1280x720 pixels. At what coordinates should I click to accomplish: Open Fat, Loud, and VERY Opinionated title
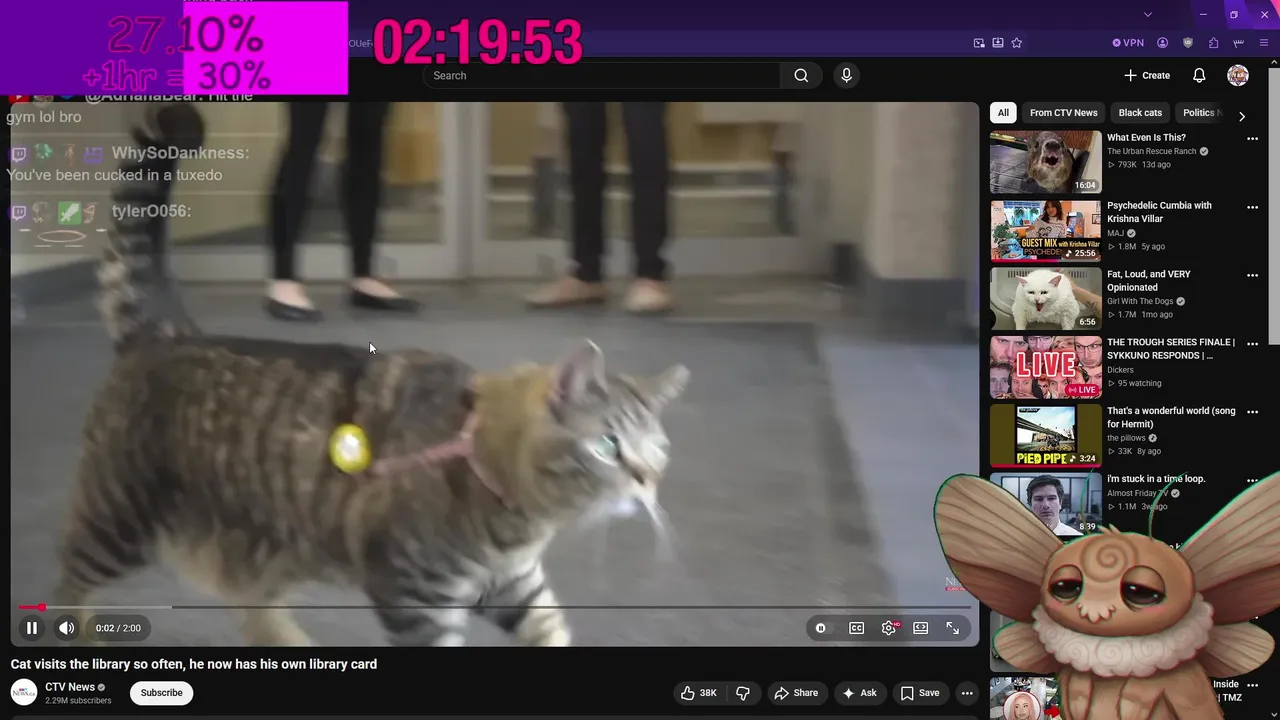tap(1148, 280)
